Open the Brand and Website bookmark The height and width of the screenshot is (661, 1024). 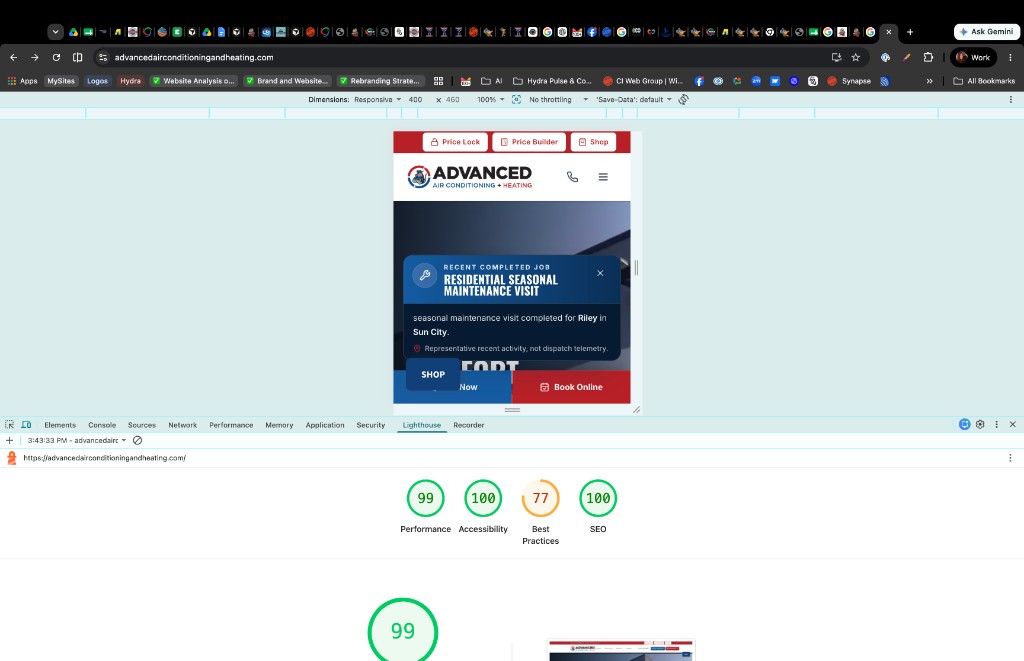(x=287, y=81)
